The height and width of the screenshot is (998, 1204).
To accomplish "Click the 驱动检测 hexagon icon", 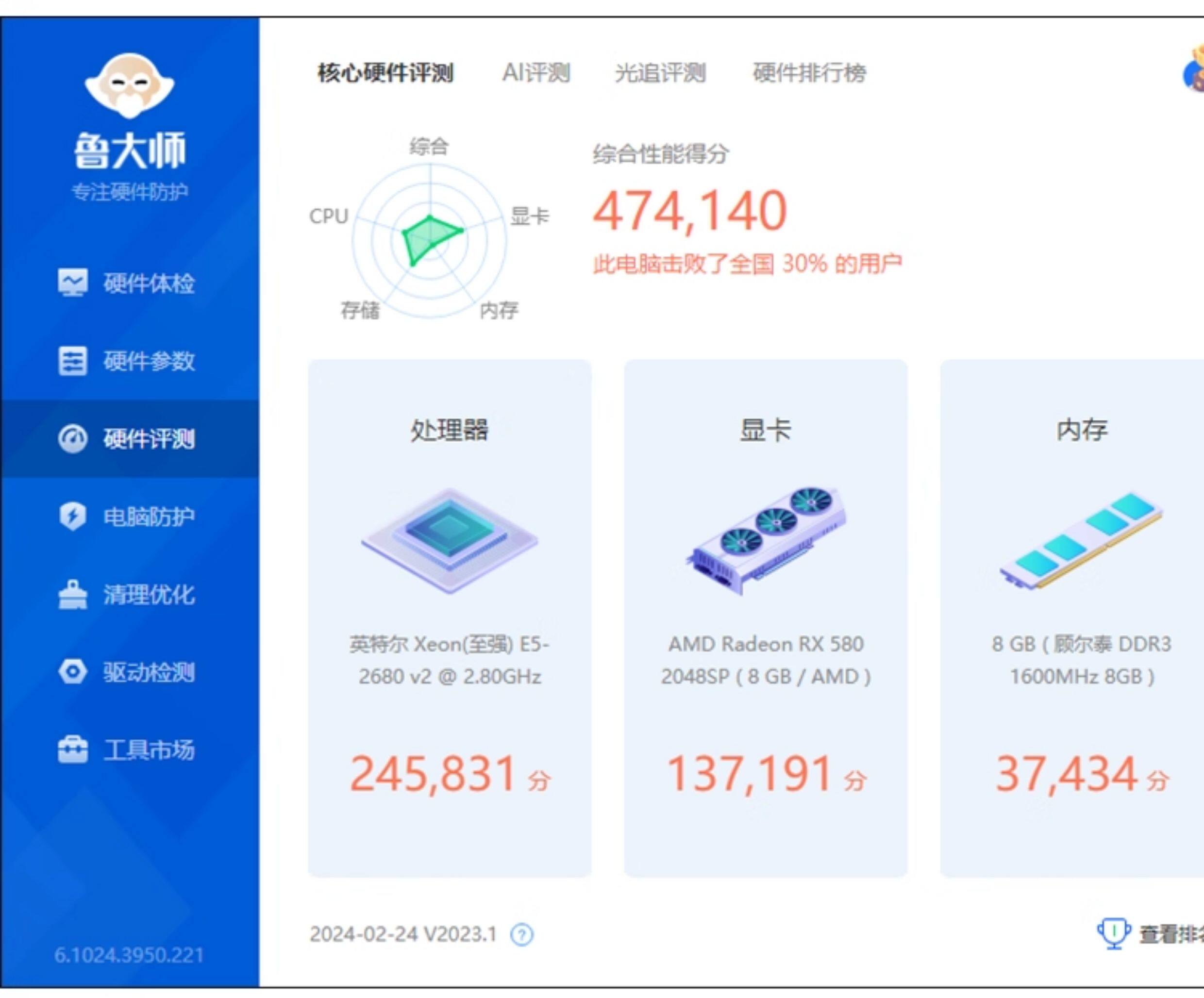I will pos(73,672).
